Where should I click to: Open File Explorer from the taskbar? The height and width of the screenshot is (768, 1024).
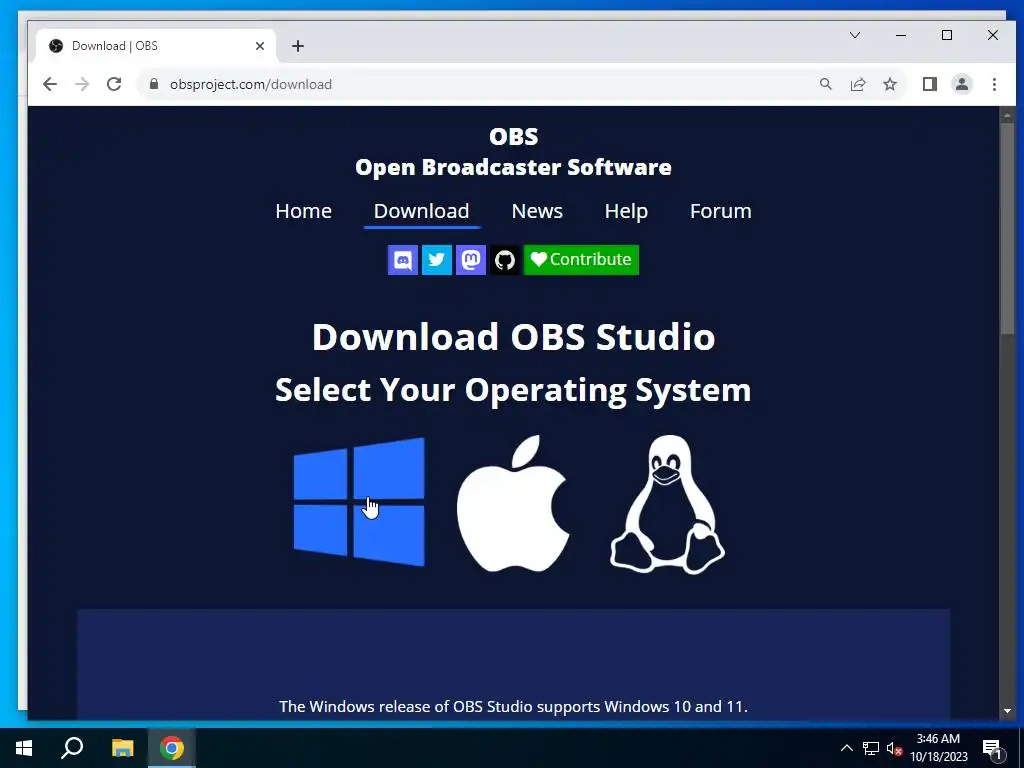(122, 748)
